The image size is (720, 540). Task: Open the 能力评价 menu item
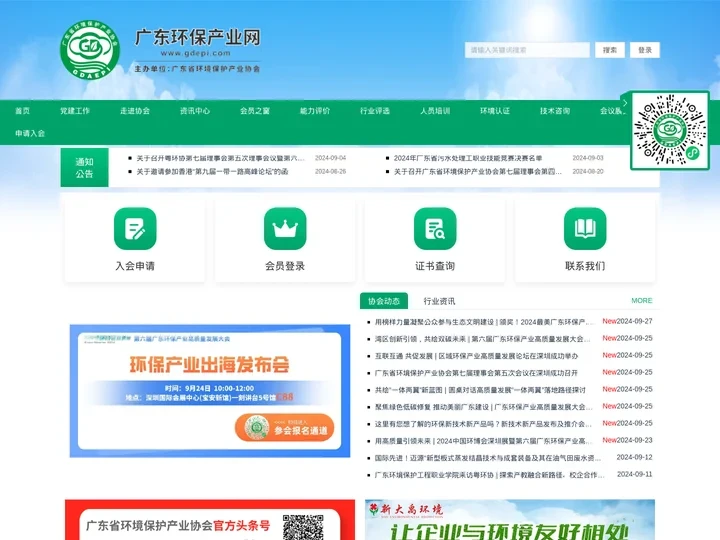315,111
